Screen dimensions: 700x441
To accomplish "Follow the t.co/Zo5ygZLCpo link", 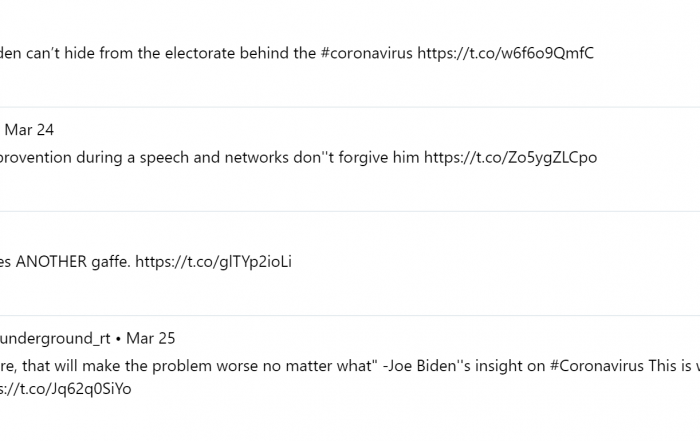I will 510,158.
